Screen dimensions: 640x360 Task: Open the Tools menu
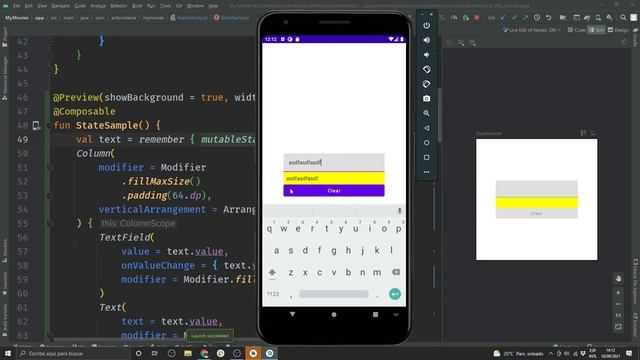[165, 6]
